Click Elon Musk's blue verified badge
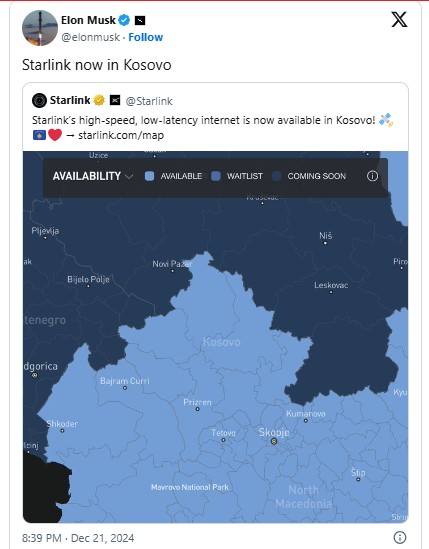This screenshot has height=549, width=429. [124, 20]
